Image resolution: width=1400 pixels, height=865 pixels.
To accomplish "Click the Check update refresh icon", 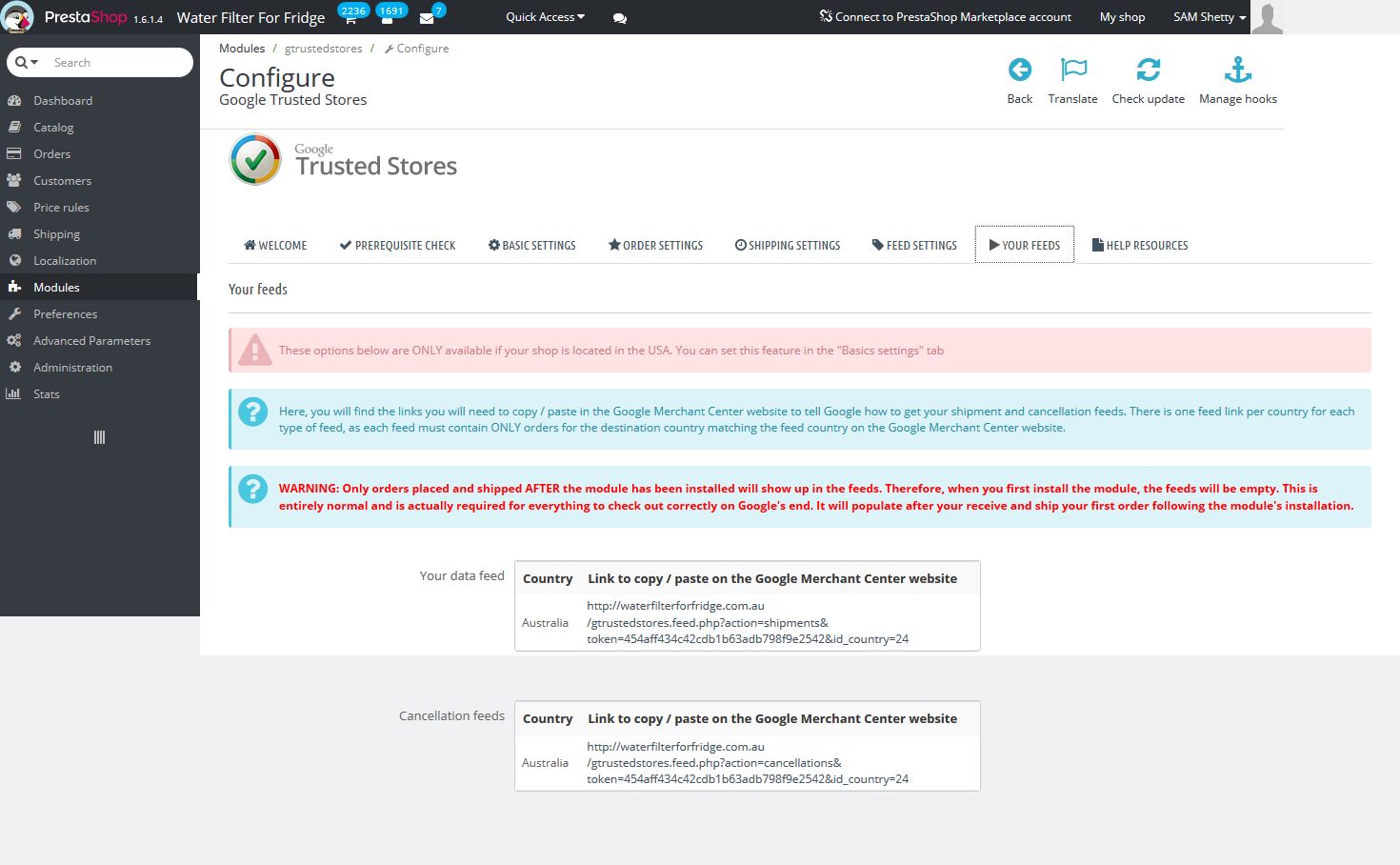I will (x=1148, y=70).
